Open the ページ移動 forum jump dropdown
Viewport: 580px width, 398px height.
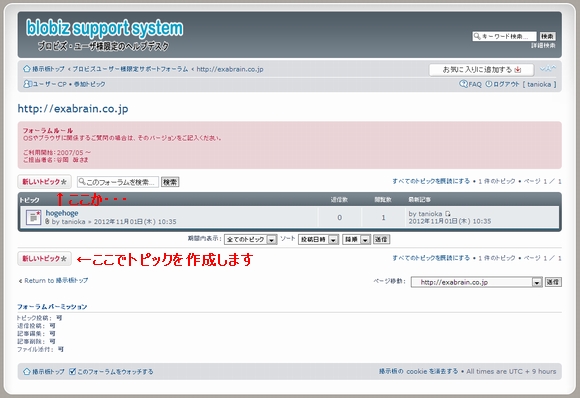pyautogui.click(x=476, y=282)
